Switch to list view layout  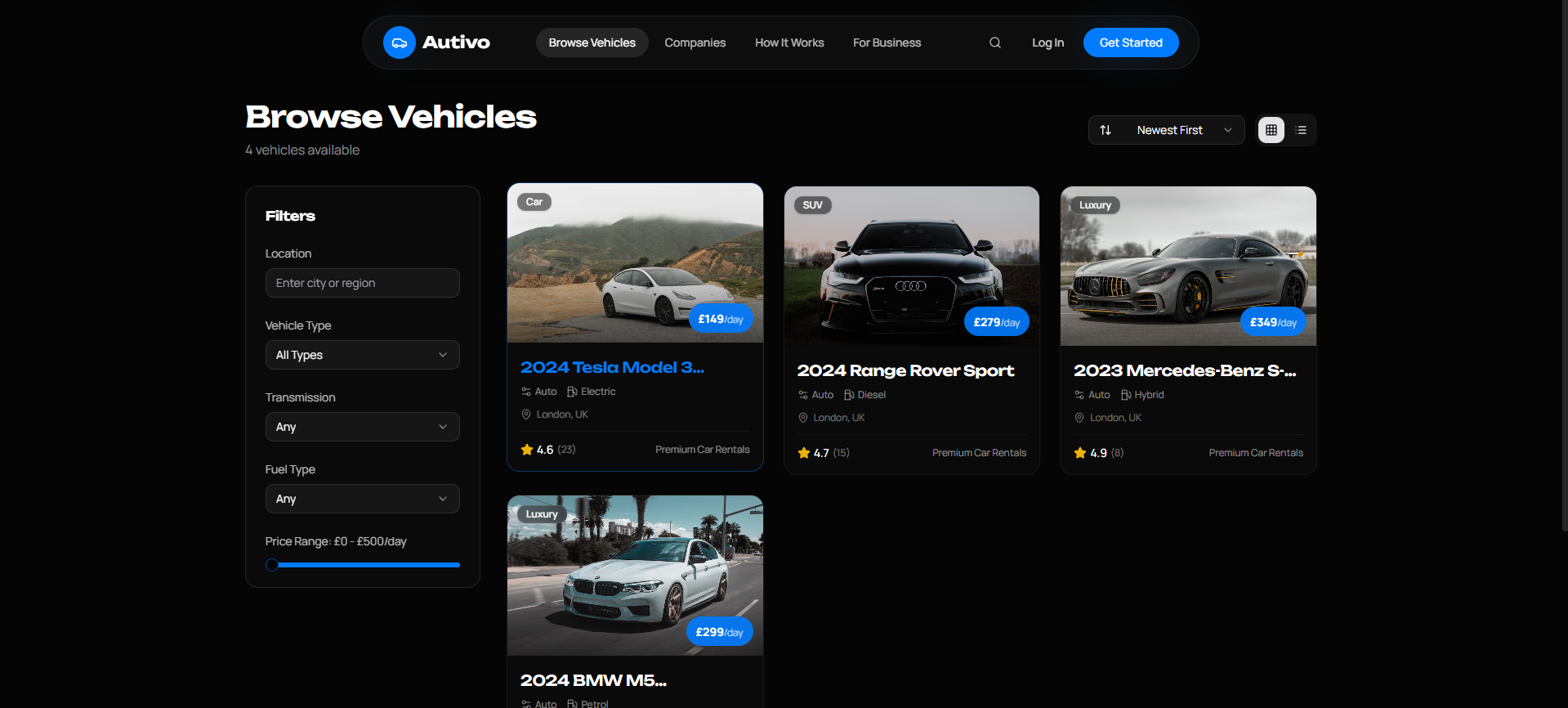tap(1301, 130)
